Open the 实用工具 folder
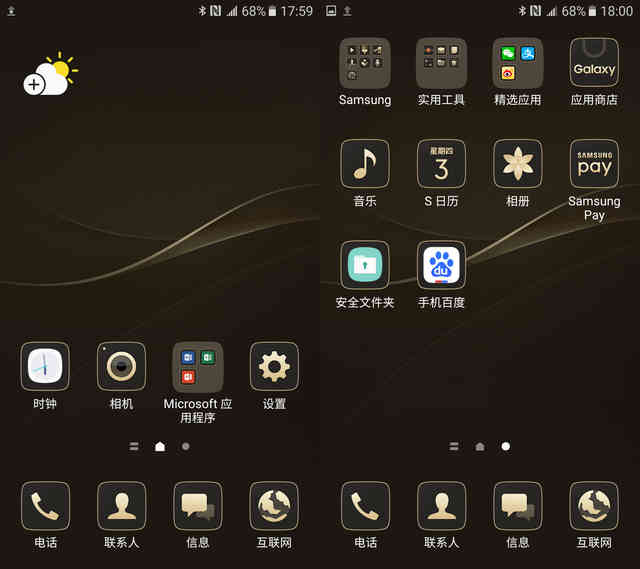The image size is (640, 569). pos(441,62)
